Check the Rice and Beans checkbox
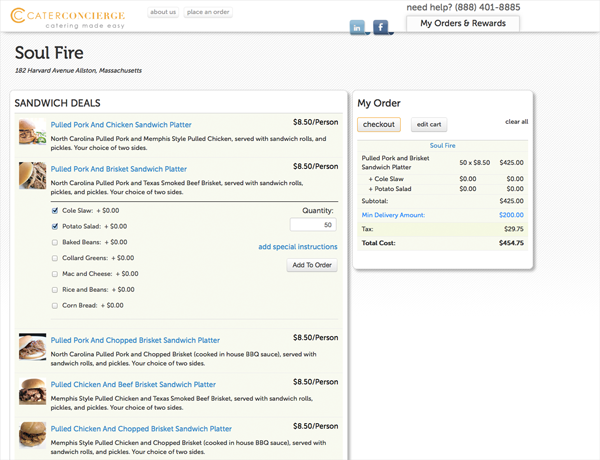 point(55,290)
